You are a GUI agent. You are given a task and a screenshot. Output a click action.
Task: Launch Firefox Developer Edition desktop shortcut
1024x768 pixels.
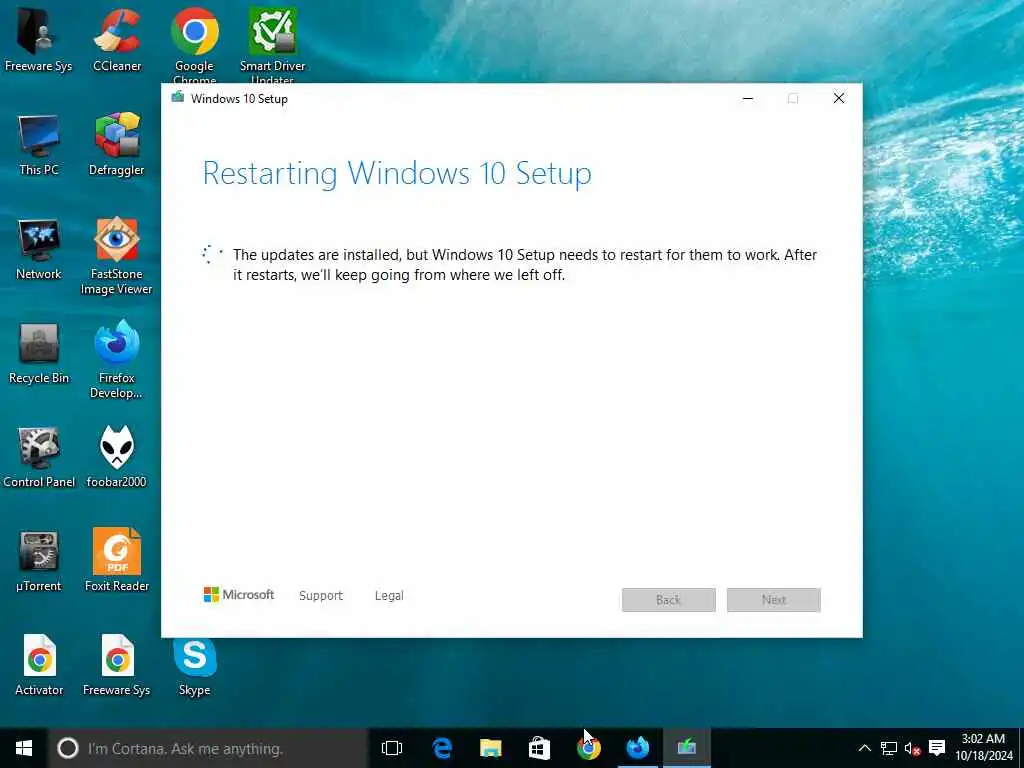click(x=116, y=359)
